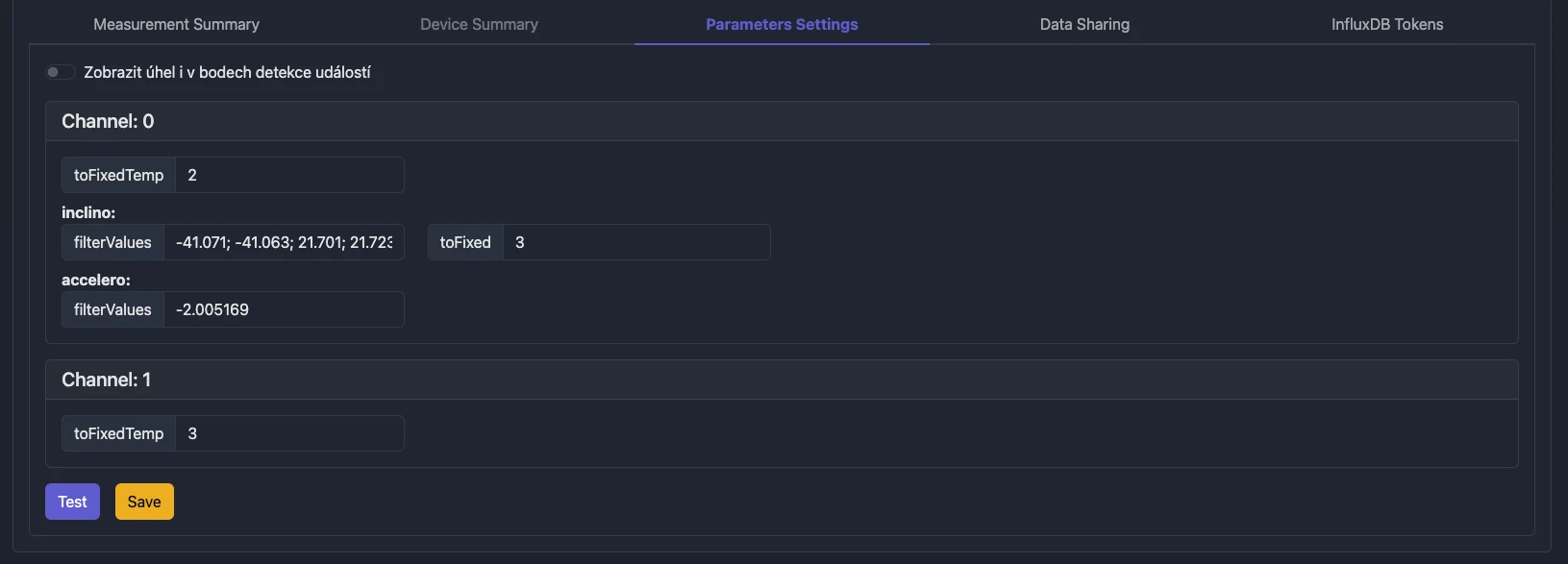Click the Test button
Screen dimensions: 1568x564
point(72,502)
